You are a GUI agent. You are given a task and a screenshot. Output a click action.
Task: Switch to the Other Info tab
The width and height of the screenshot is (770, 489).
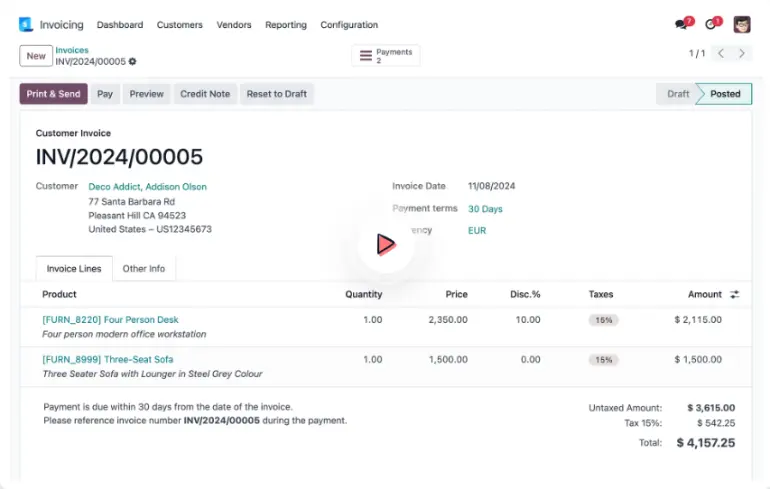point(144,269)
